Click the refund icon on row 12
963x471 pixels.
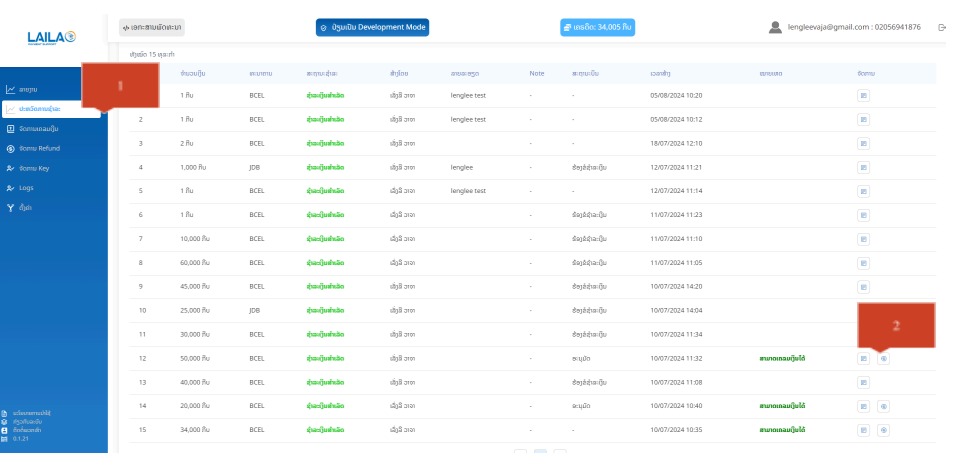pyautogui.click(x=883, y=358)
